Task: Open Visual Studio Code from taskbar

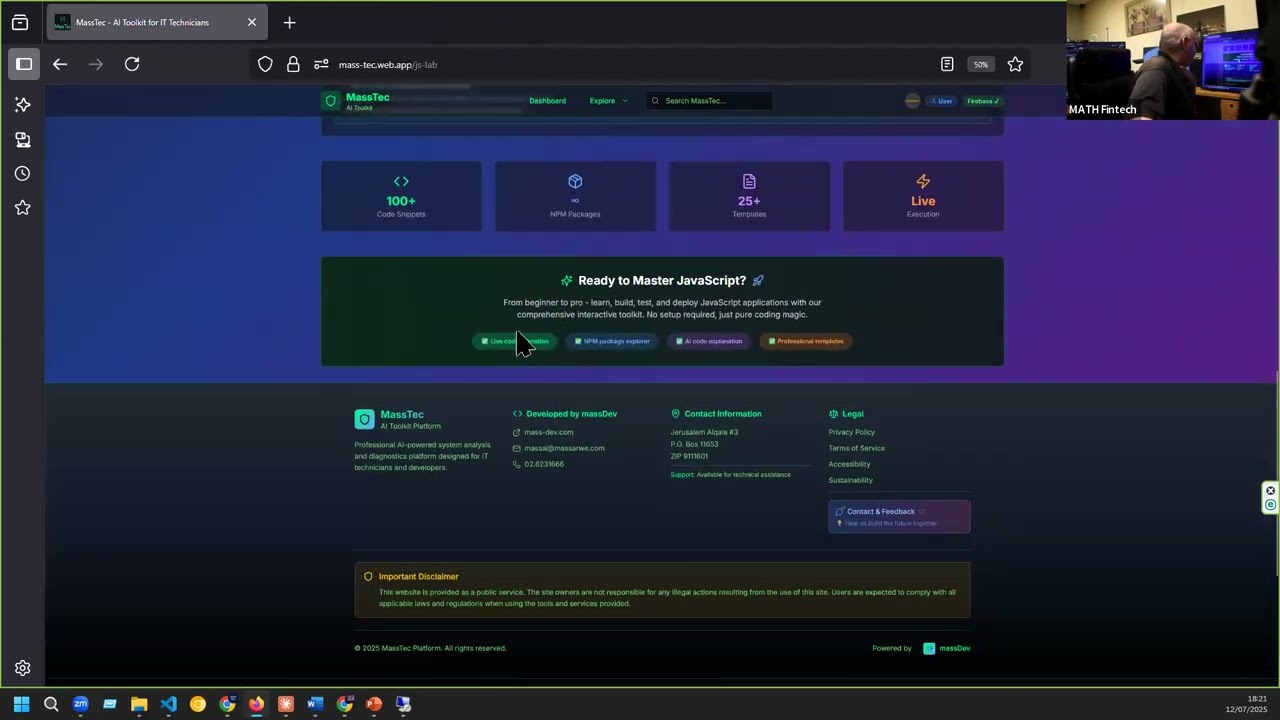Action: pyautogui.click(x=168, y=704)
